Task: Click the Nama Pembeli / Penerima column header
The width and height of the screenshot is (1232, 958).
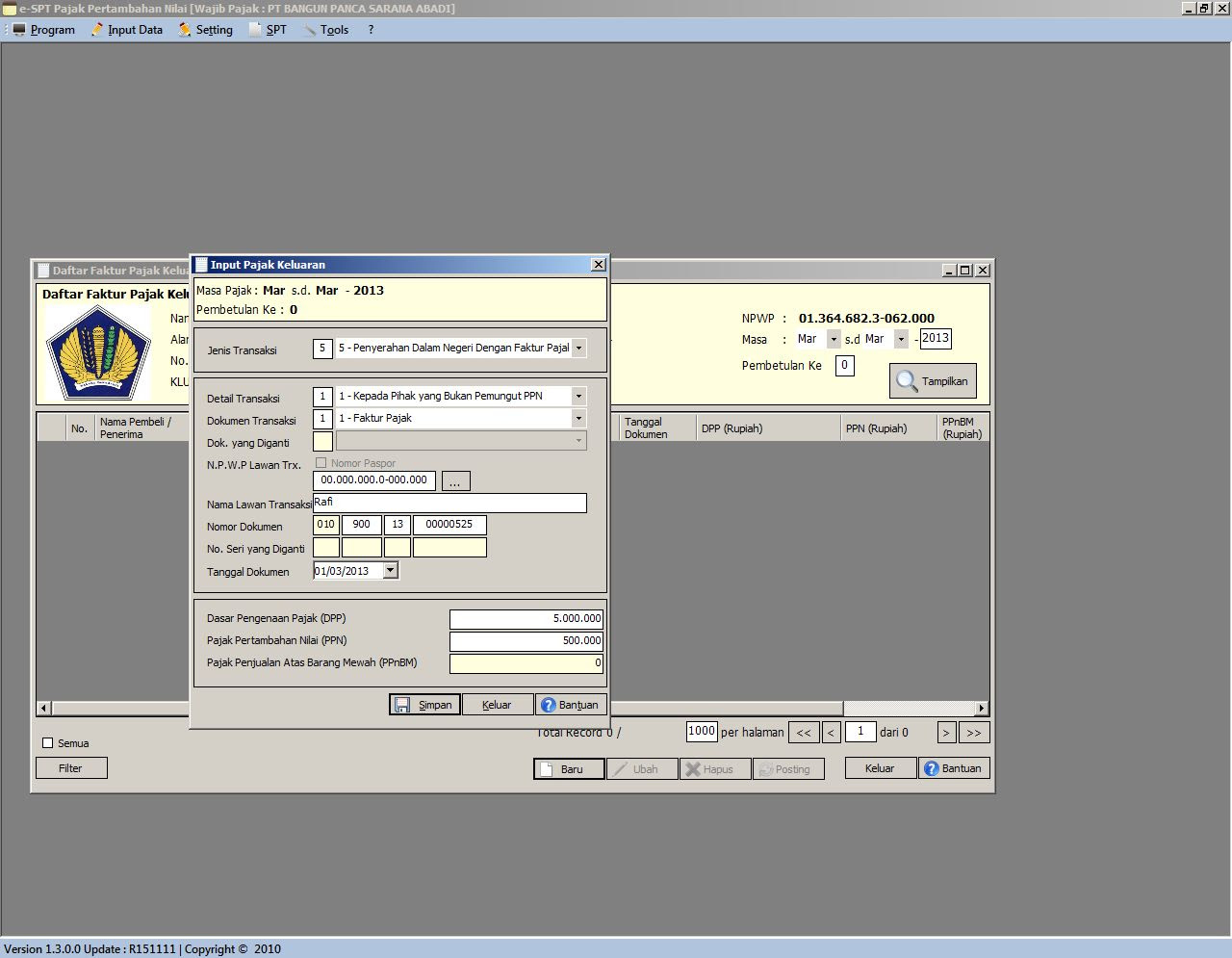Action: [x=141, y=428]
